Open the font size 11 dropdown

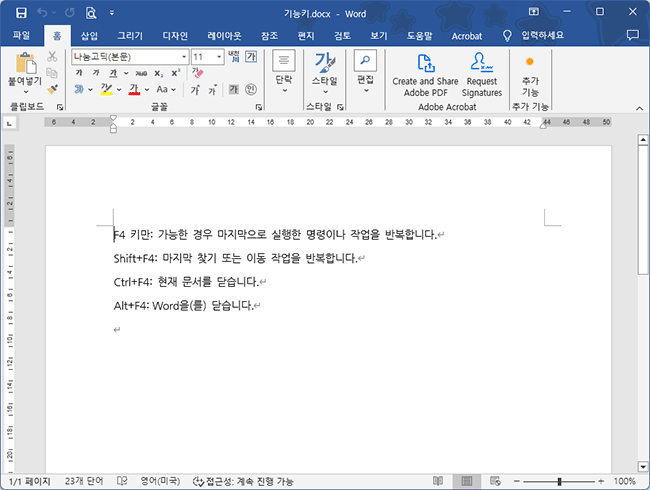pos(219,57)
